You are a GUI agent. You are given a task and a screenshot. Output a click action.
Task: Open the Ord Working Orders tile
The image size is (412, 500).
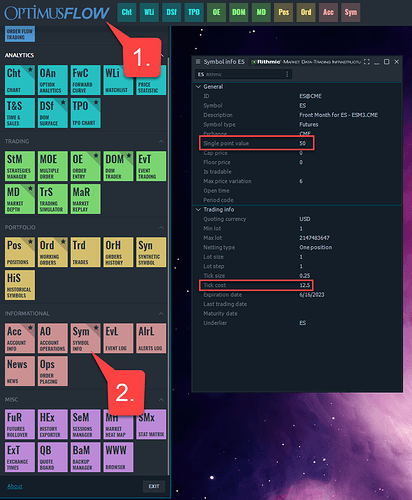(x=53, y=252)
